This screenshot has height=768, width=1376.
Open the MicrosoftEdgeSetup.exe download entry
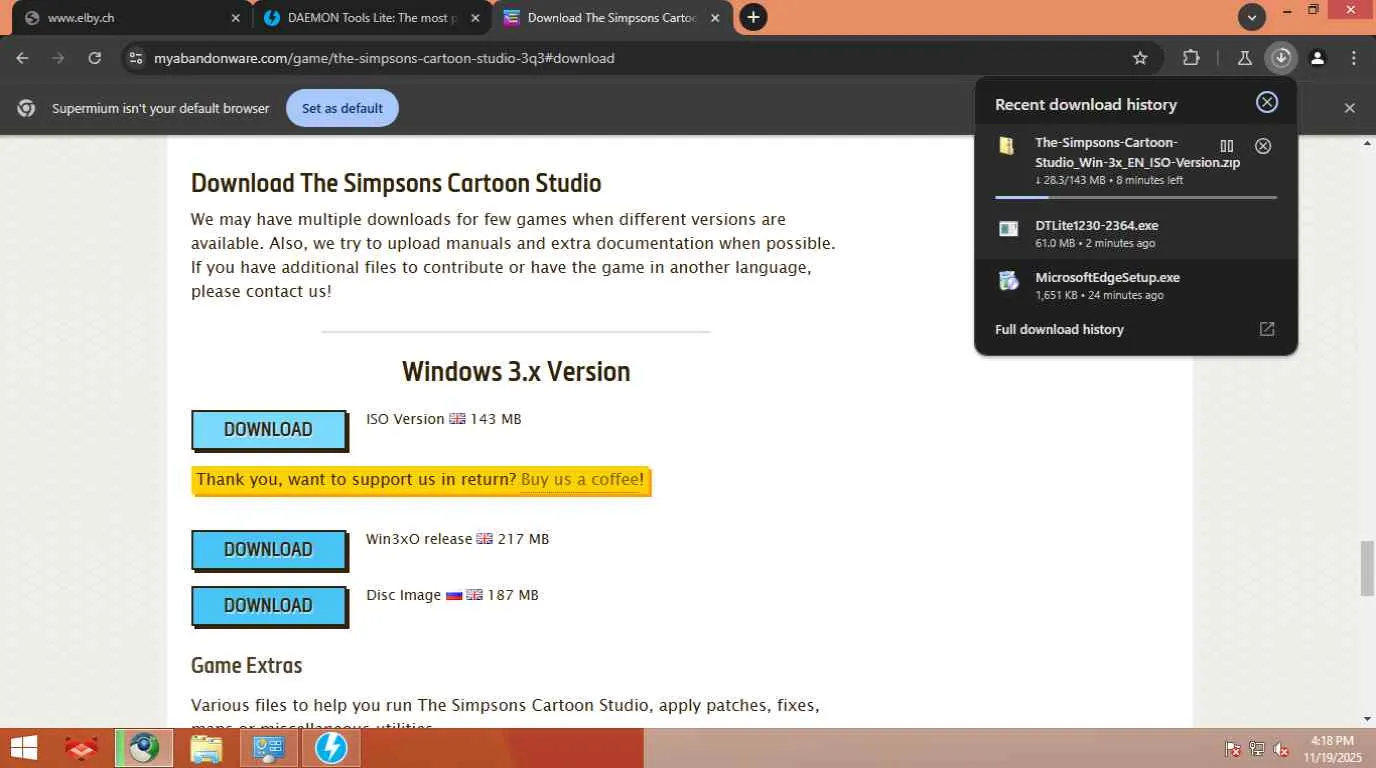1136,285
